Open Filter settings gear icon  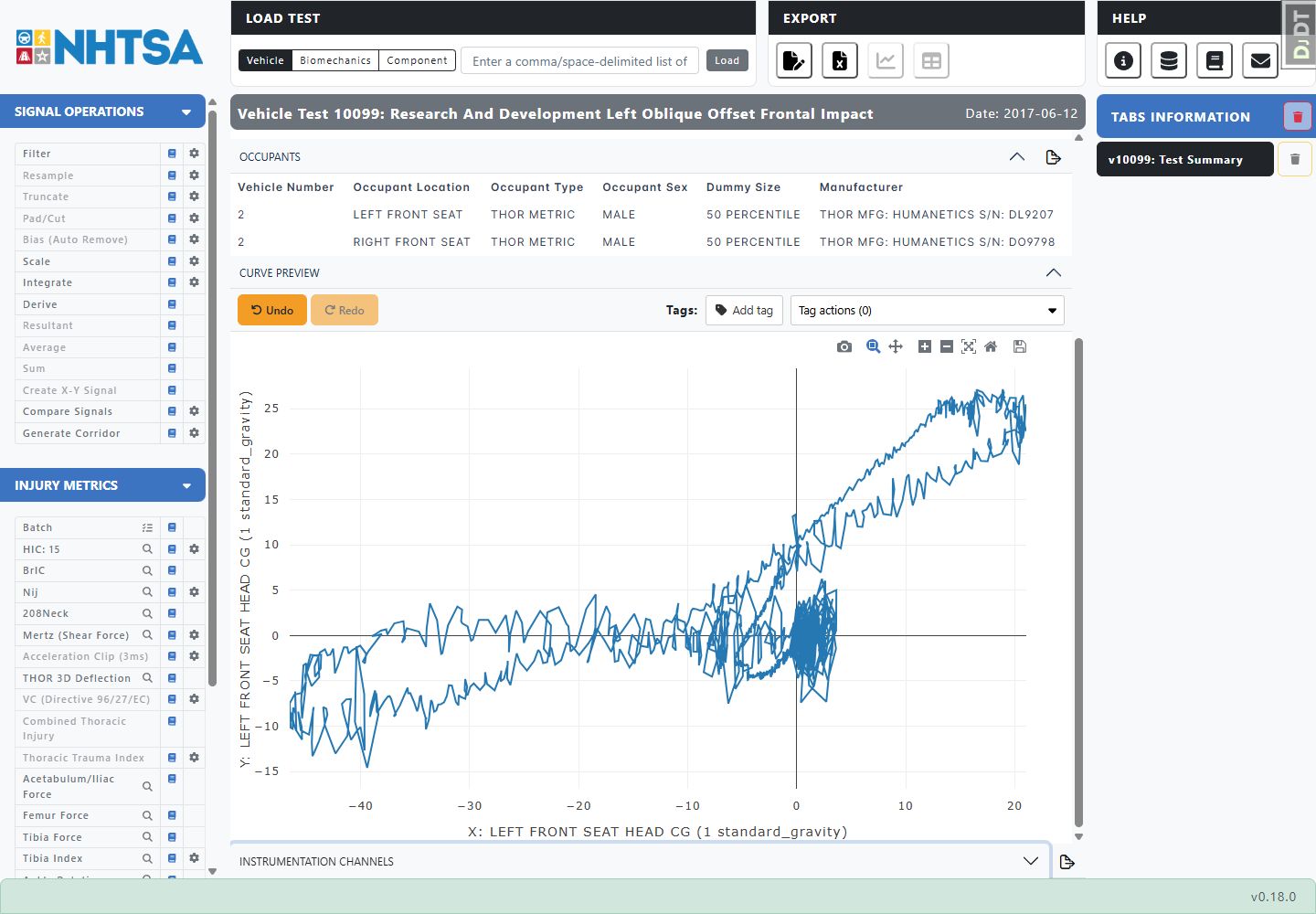pos(194,154)
